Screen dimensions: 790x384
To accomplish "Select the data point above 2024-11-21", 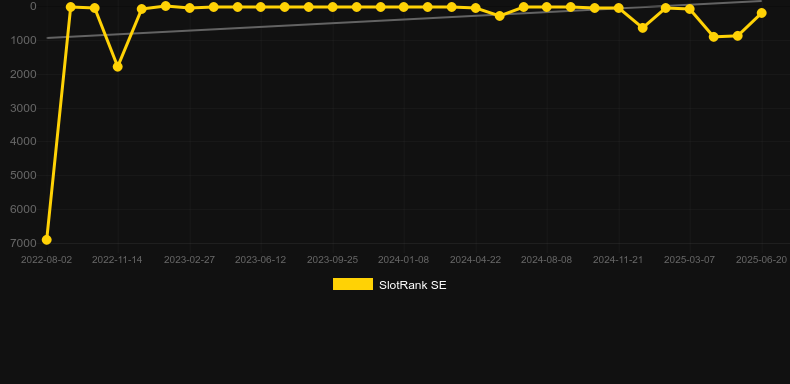I will pos(618,8).
